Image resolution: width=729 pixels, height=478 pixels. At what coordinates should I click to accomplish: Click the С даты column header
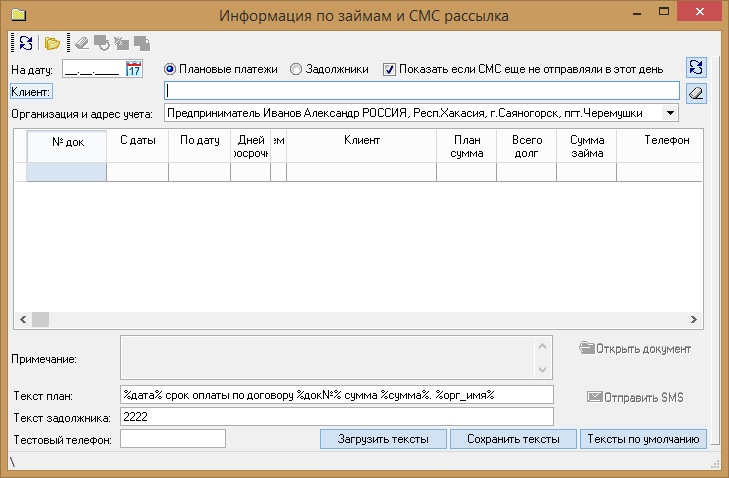click(138, 146)
